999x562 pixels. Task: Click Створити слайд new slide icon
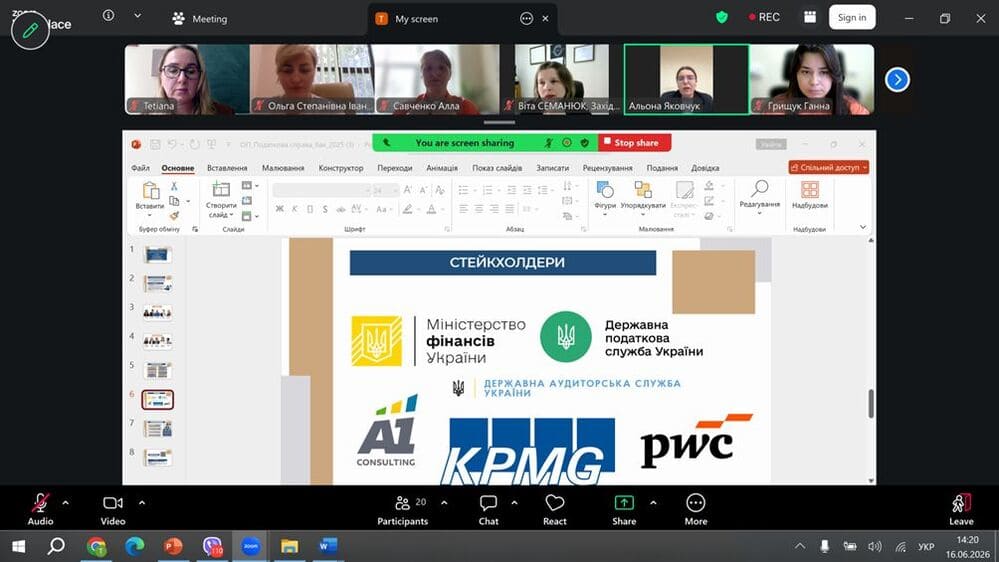tap(221, 189)
